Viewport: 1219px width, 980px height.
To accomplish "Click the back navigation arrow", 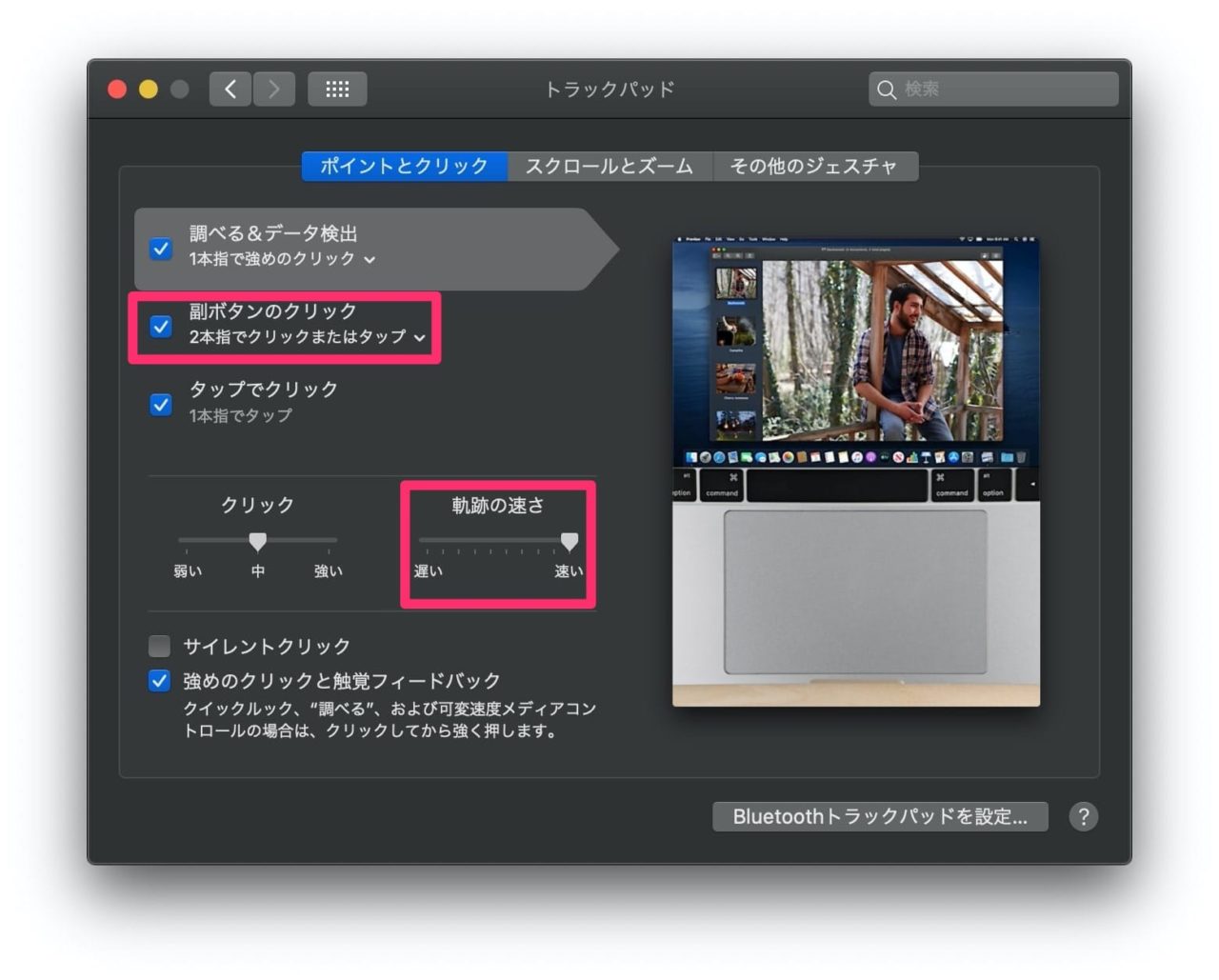I will (x=230, y=89).
